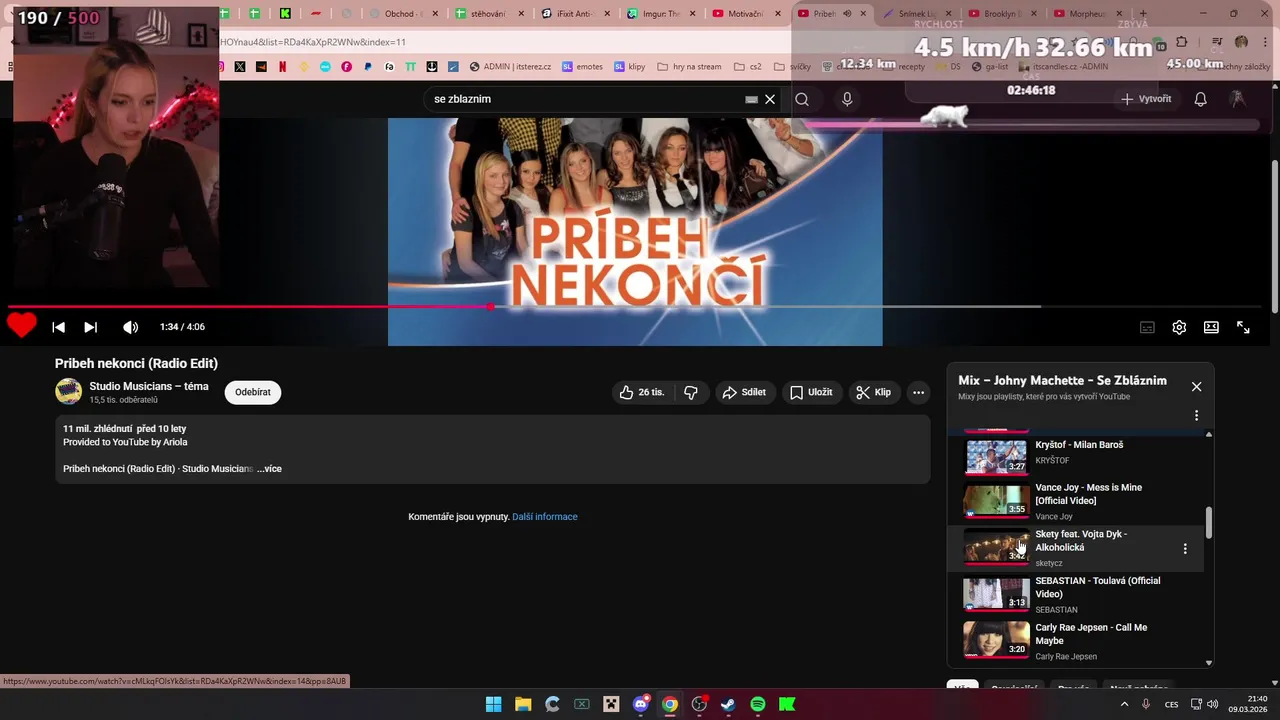The image size is (1280, 720).
Task: Open the Mix playlist options menu
Action: pyautogui.click(x=1196, y=415)
